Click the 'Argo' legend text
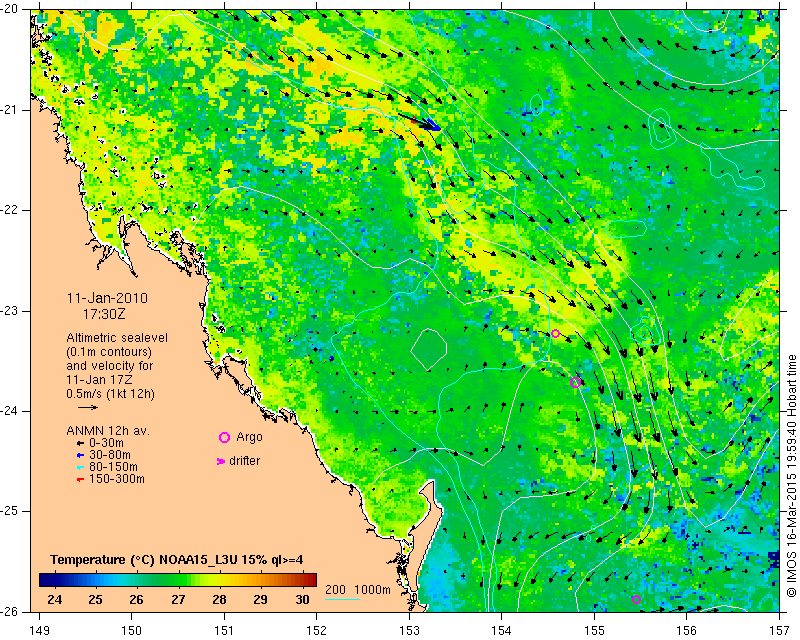800x640 pixels. 249,437
